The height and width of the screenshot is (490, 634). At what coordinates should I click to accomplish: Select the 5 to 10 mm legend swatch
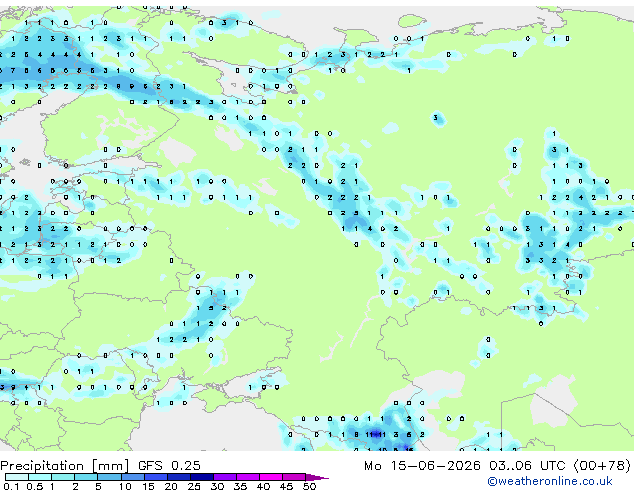coord(110,477)
